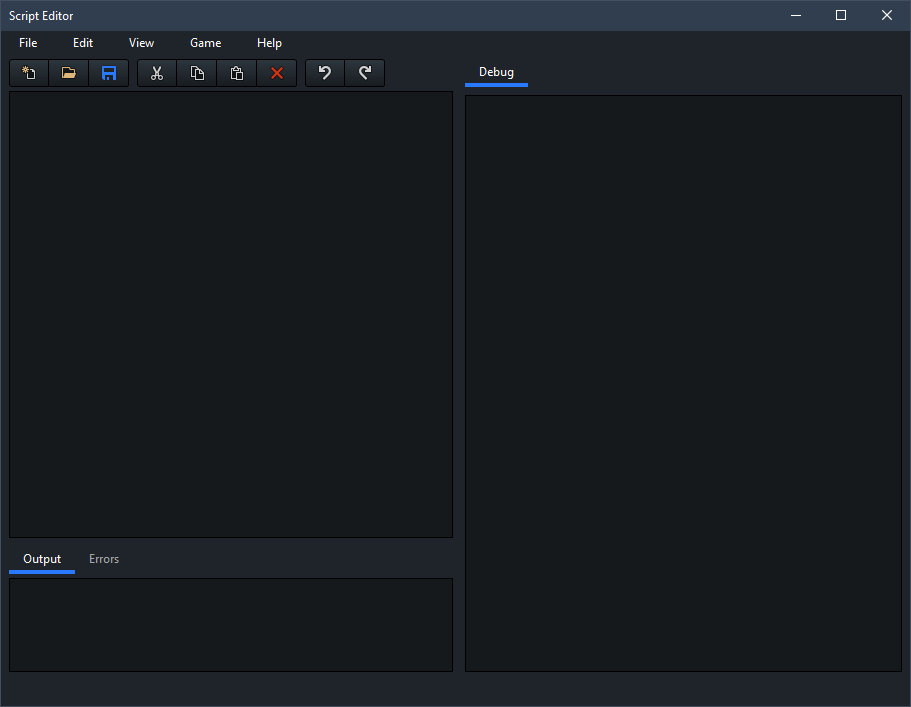Screen dimensions: 911x707
Task: Open the Edit menu
Action: [83, 43]
